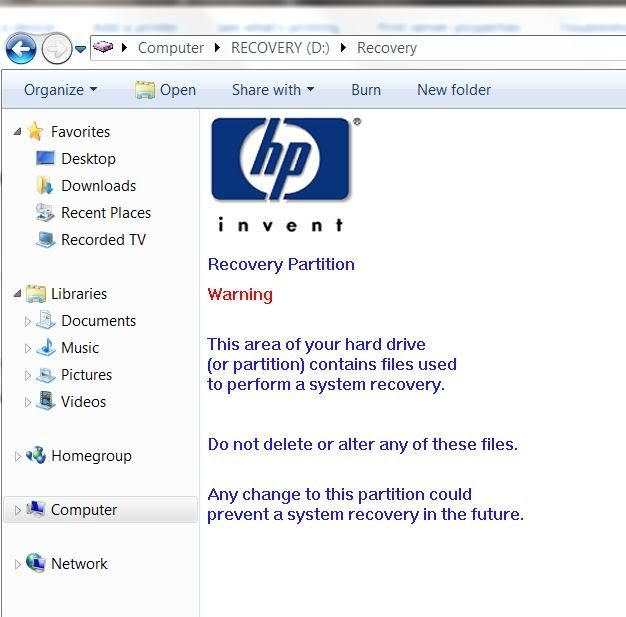
Task: Open the recent pages dropdown arrow
Action: pyautogui.click(x=81, y=49)
